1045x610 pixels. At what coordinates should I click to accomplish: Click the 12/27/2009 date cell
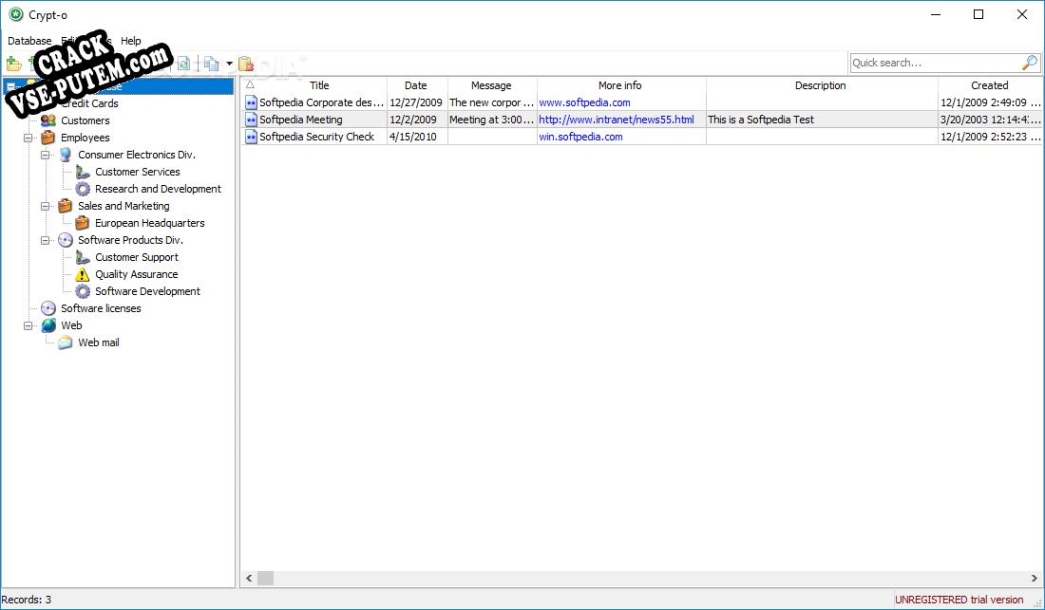coord(416,103)
